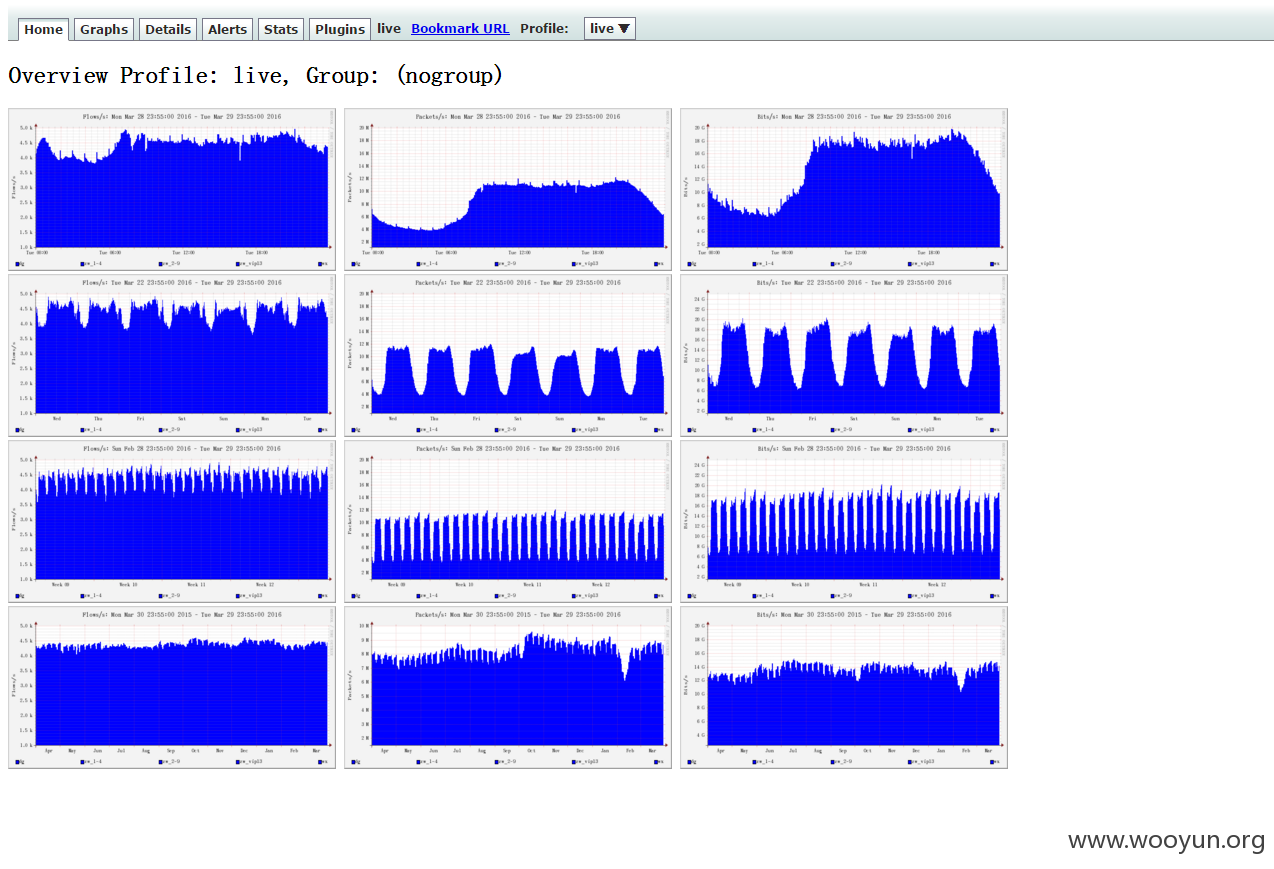Show the yearly Flows/s graph

[x=172, y=687]
